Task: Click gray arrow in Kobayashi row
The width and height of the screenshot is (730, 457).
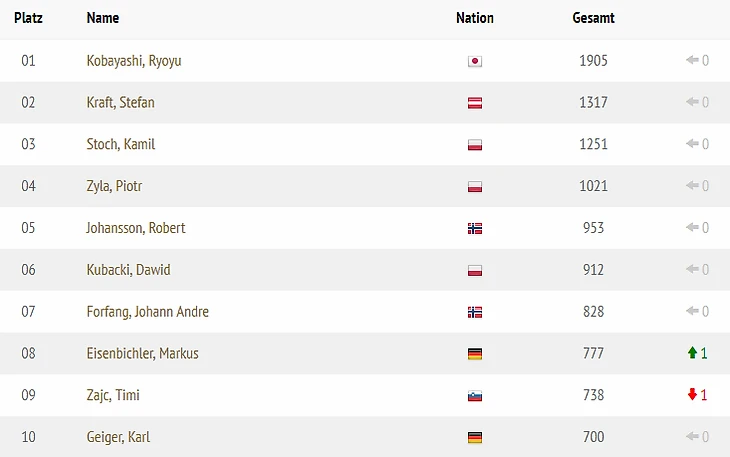Action: [692, 60]
